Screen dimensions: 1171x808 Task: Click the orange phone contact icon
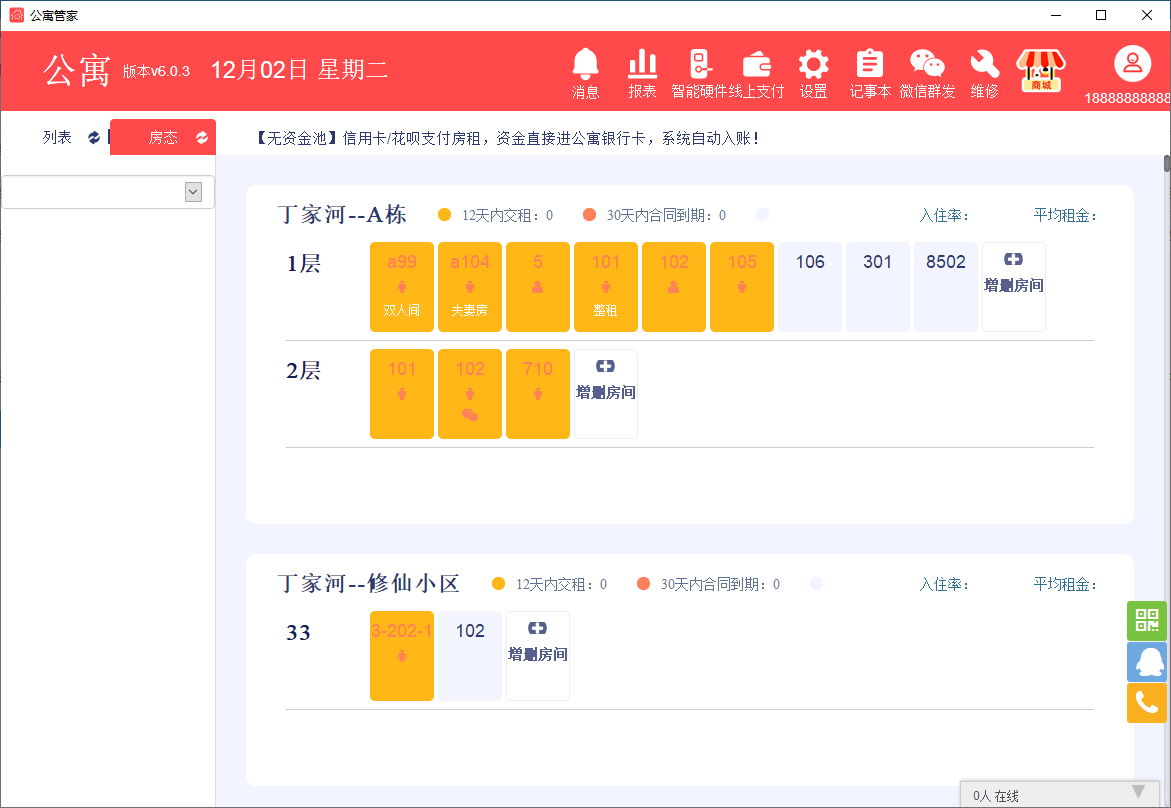(1146, 703)
